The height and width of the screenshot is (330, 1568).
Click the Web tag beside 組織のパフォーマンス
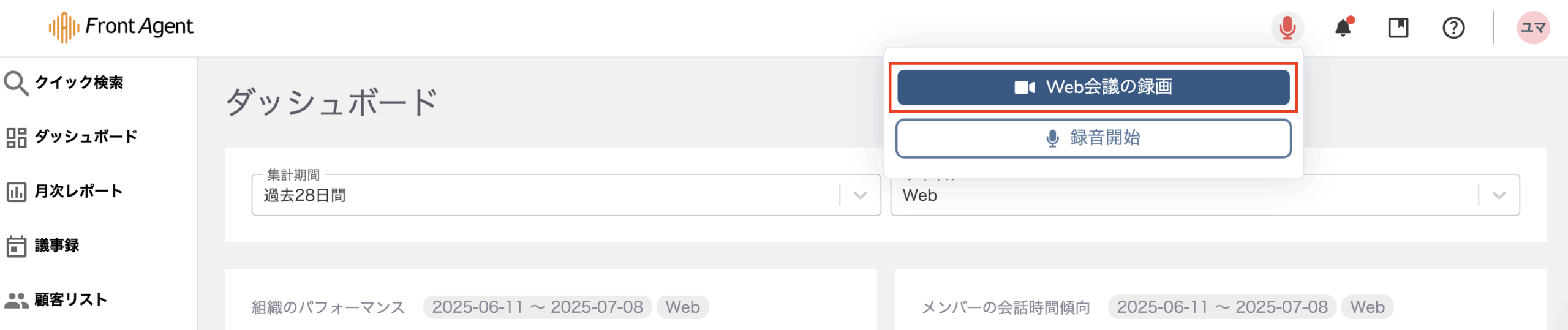[x=682, y=307]
